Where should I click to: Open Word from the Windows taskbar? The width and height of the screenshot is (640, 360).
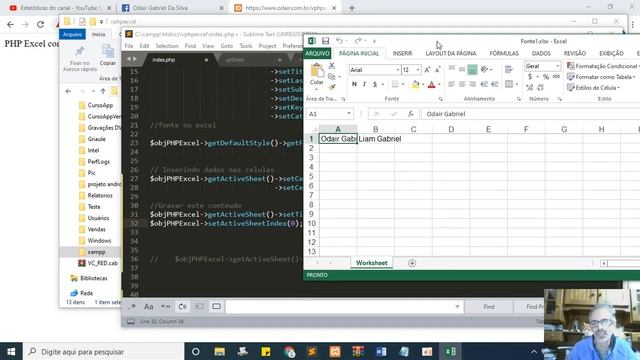(381, 351)
